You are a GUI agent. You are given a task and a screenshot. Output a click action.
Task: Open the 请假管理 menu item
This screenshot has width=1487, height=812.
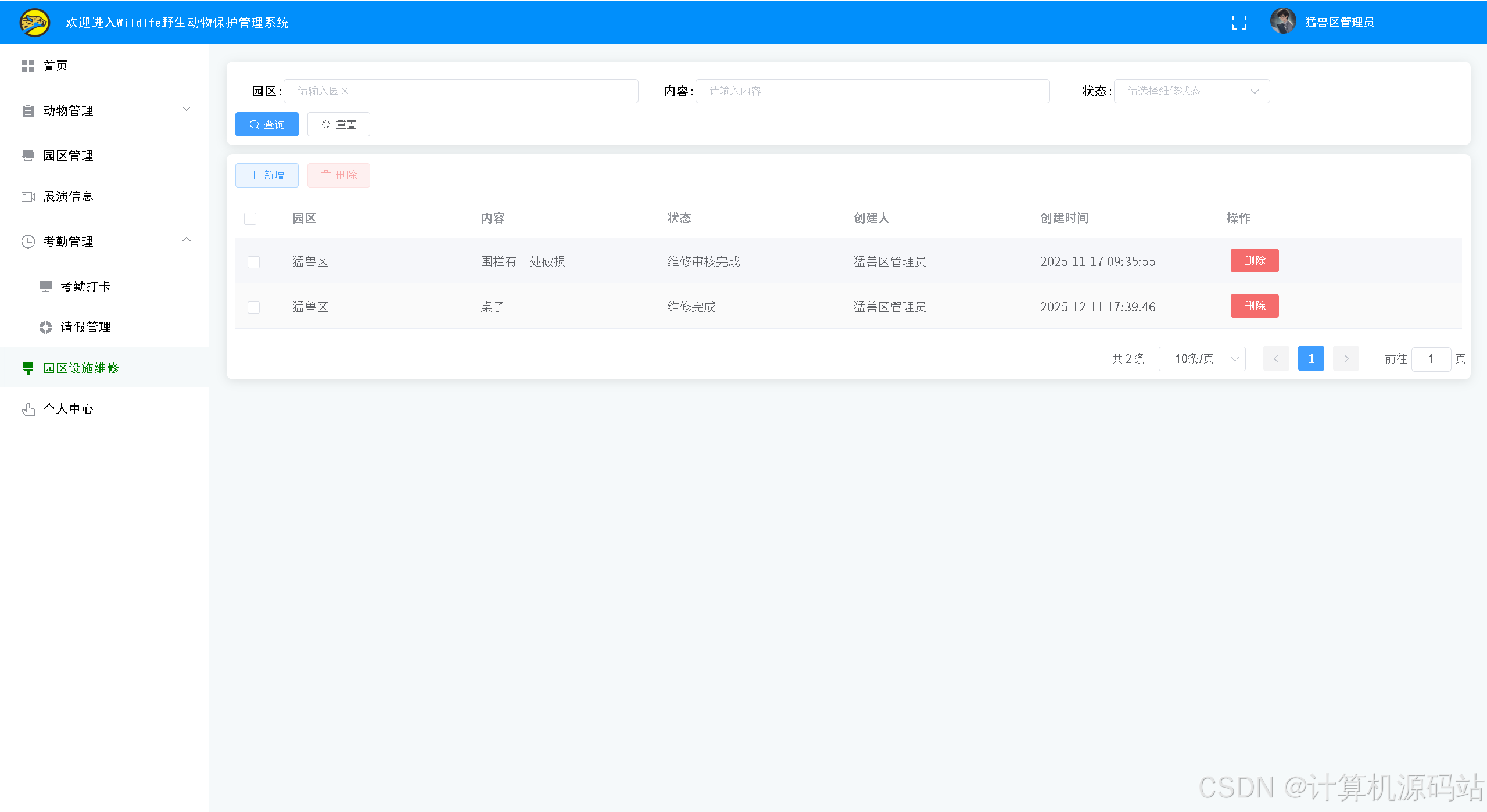(x=105, y=328)
